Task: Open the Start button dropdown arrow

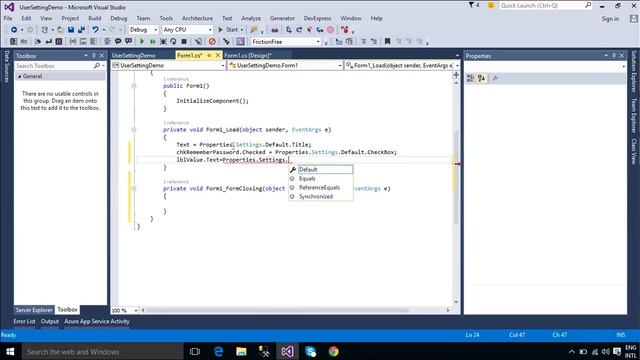Action: click(242, 30)
